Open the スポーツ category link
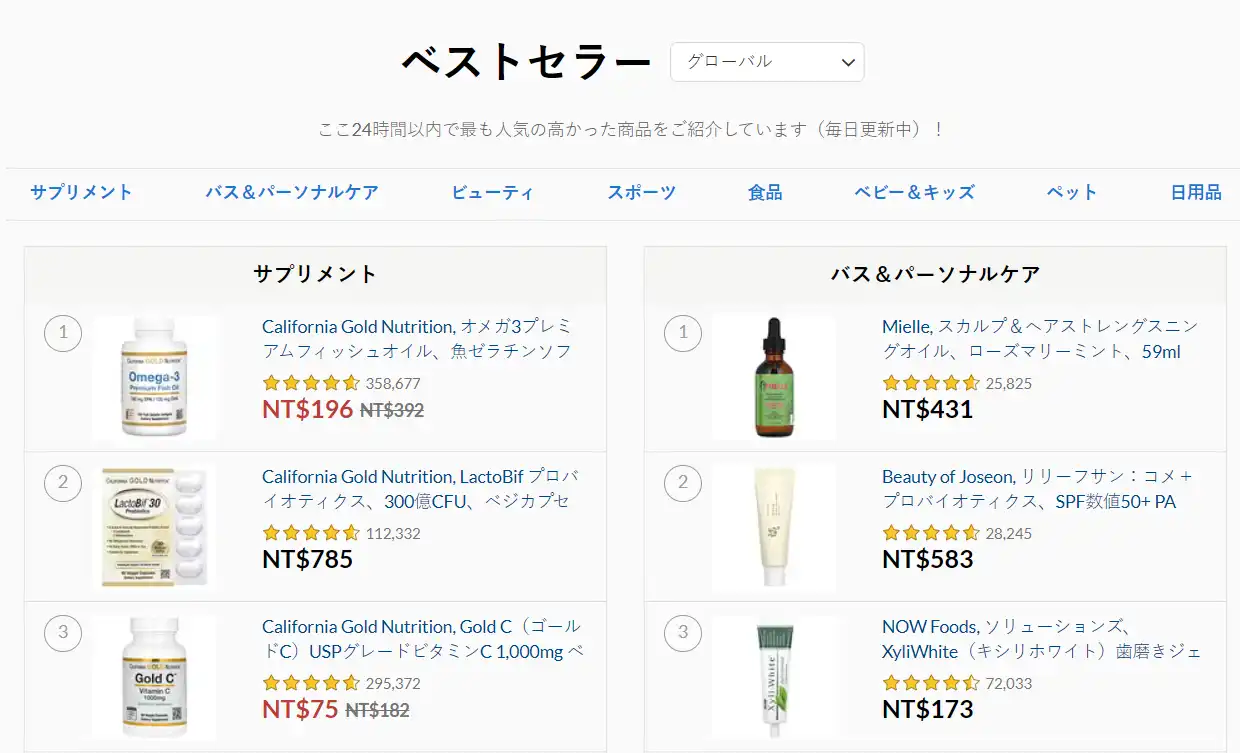This screenshot has height=753, width=1240. (641, 192)
